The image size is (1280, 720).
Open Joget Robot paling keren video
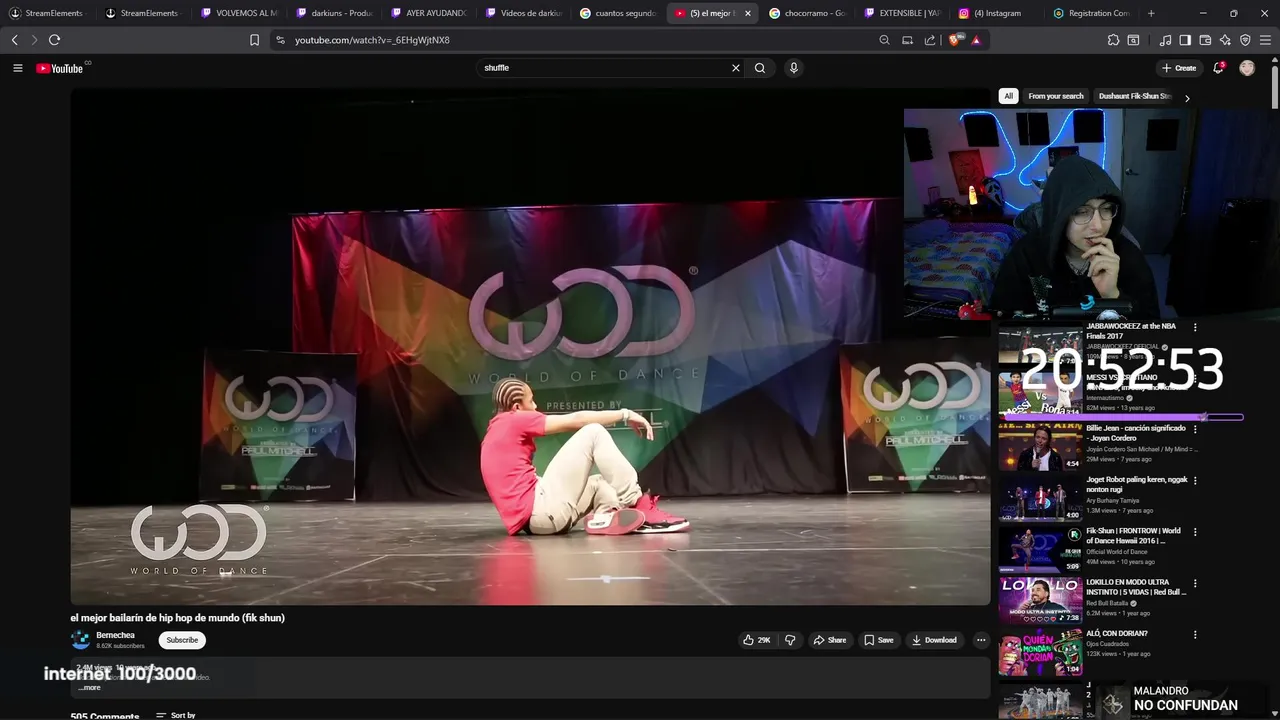click(1040, 497)
